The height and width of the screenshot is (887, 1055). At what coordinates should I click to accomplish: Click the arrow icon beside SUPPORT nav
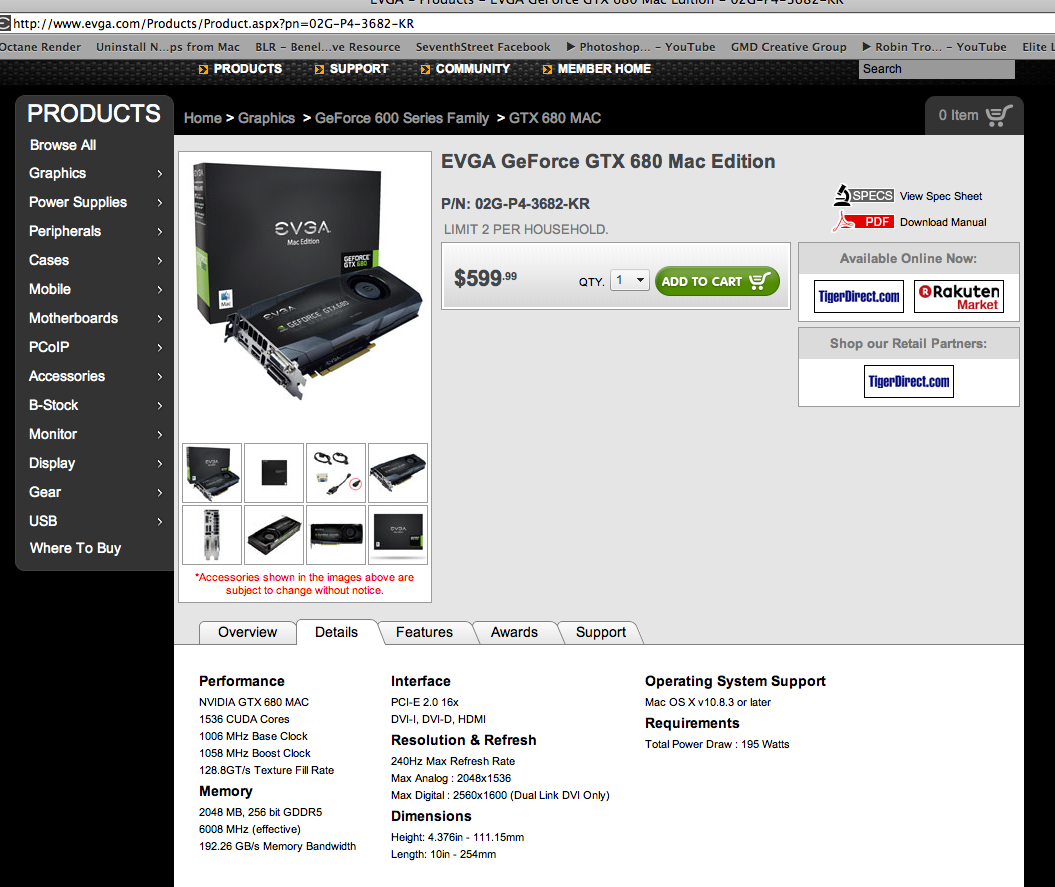(319, 69)
